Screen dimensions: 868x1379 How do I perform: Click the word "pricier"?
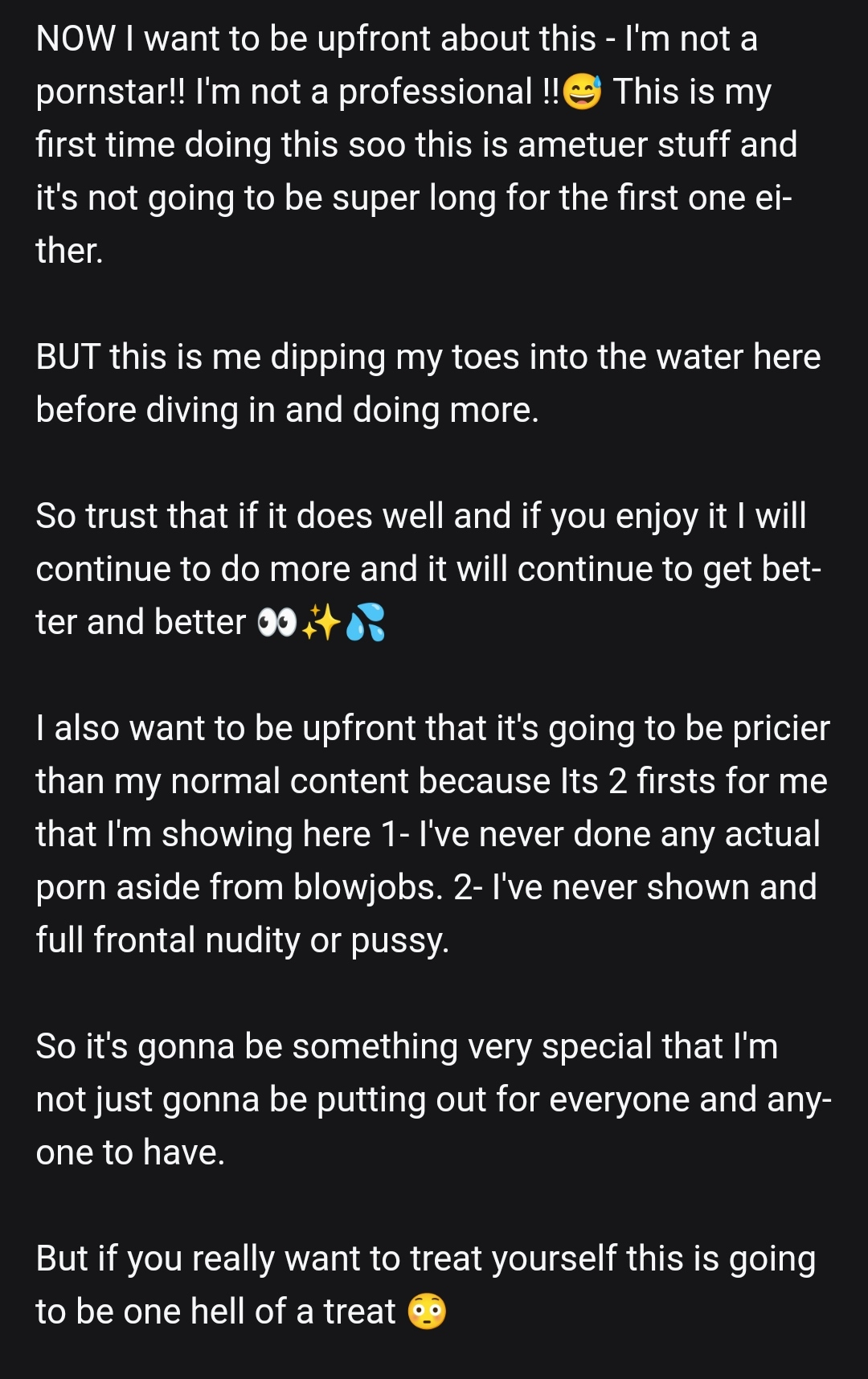[x=781, y=728]
